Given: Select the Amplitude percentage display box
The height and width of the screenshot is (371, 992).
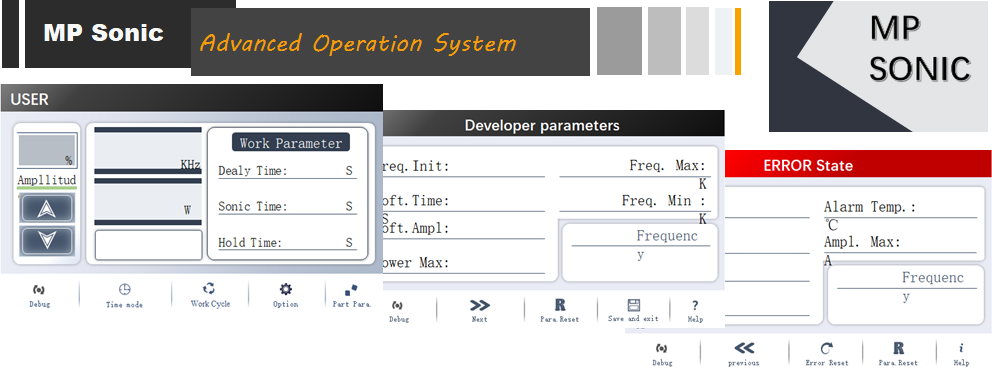Looking at the screenshot, I should [47, 150].
